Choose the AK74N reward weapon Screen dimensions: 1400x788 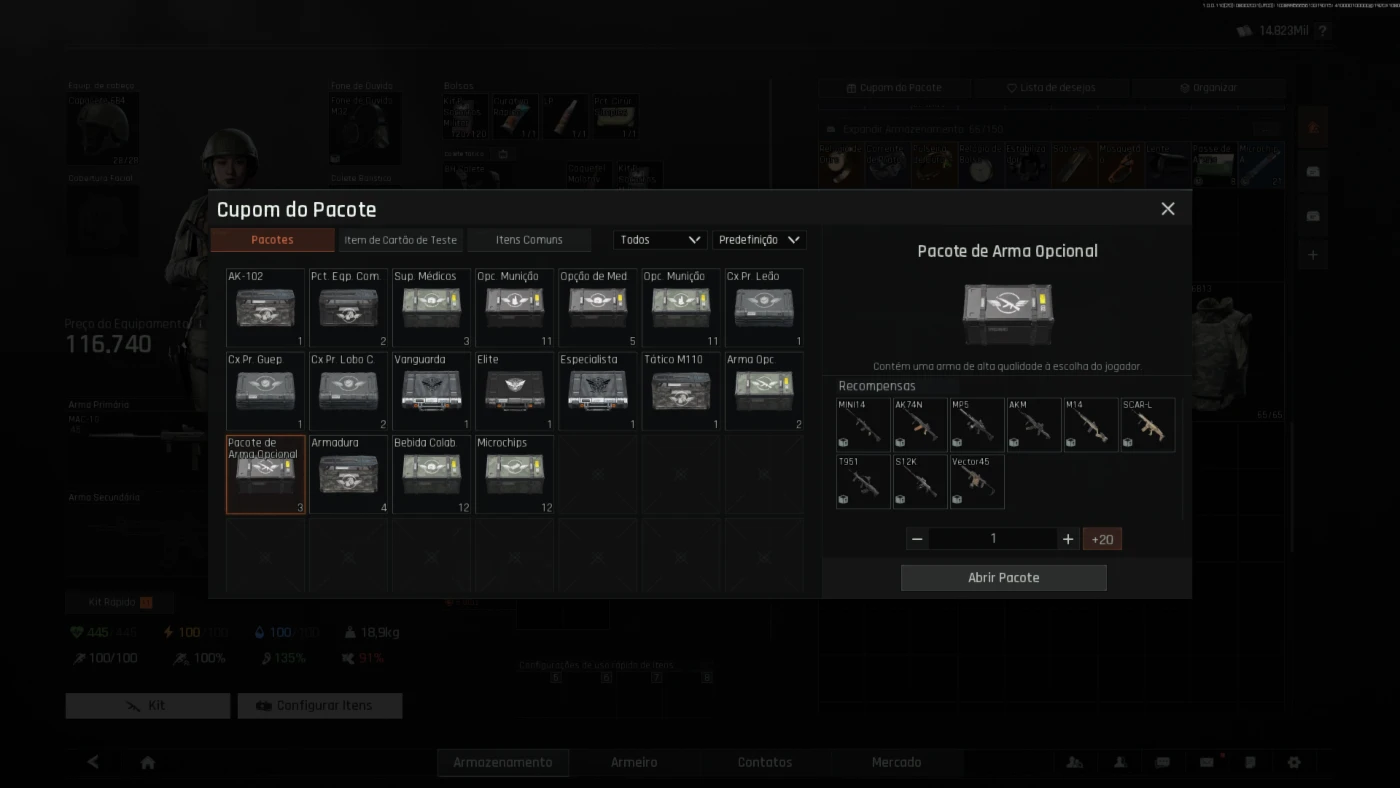[x=920, y=425]
